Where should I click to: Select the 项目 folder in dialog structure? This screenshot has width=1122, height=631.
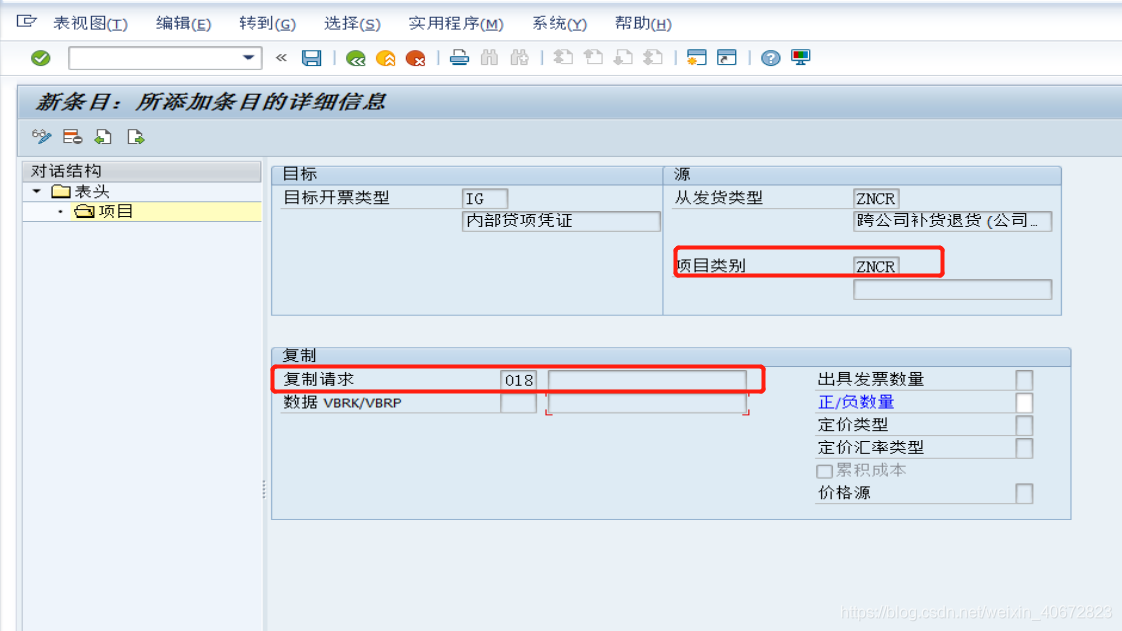104,211
